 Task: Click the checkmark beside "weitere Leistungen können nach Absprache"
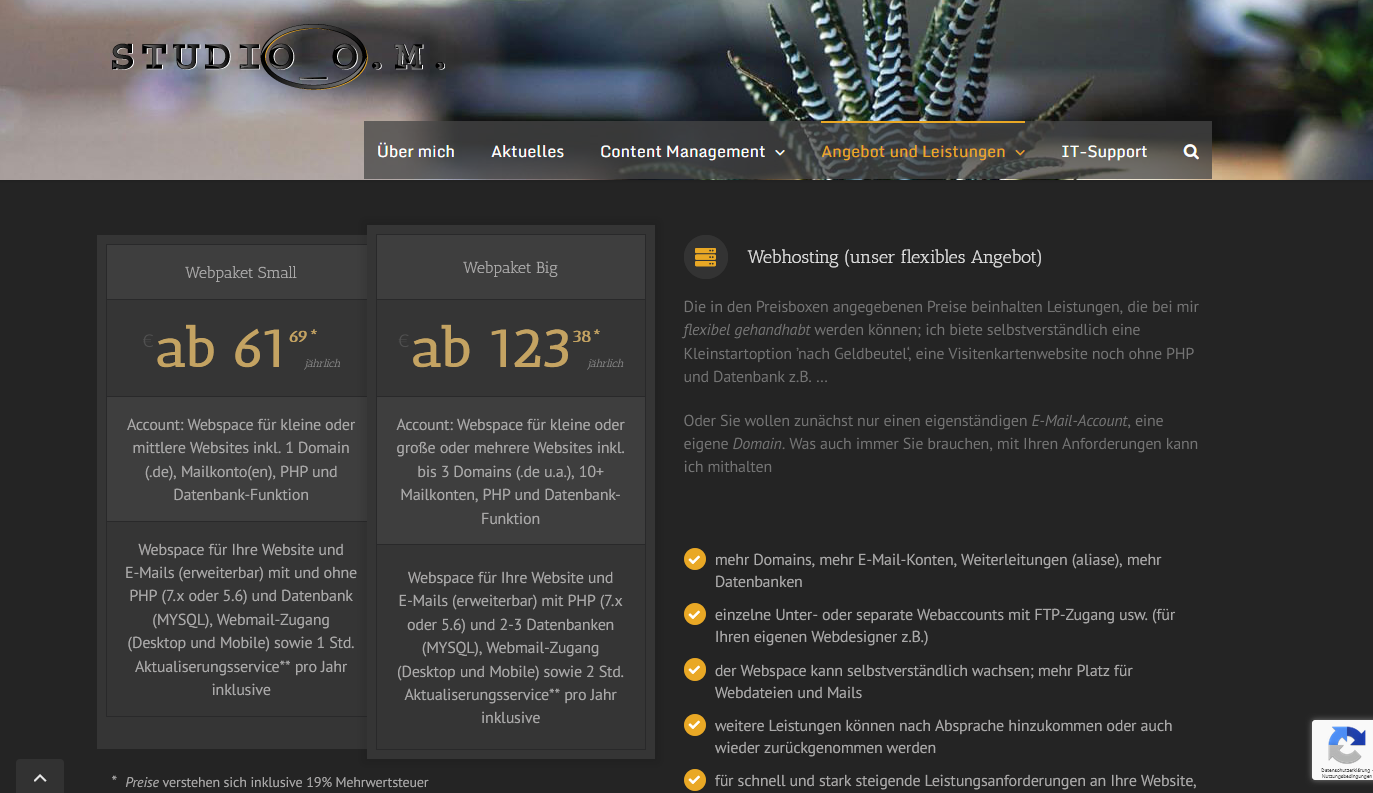[694, 725]
